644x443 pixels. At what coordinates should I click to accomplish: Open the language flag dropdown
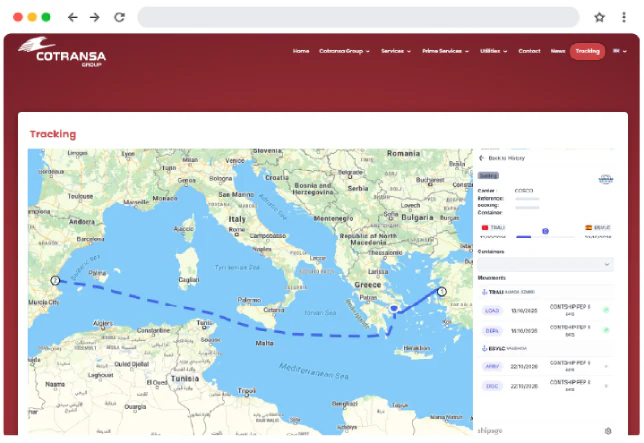pyautogui.click(x=620, y=51)
